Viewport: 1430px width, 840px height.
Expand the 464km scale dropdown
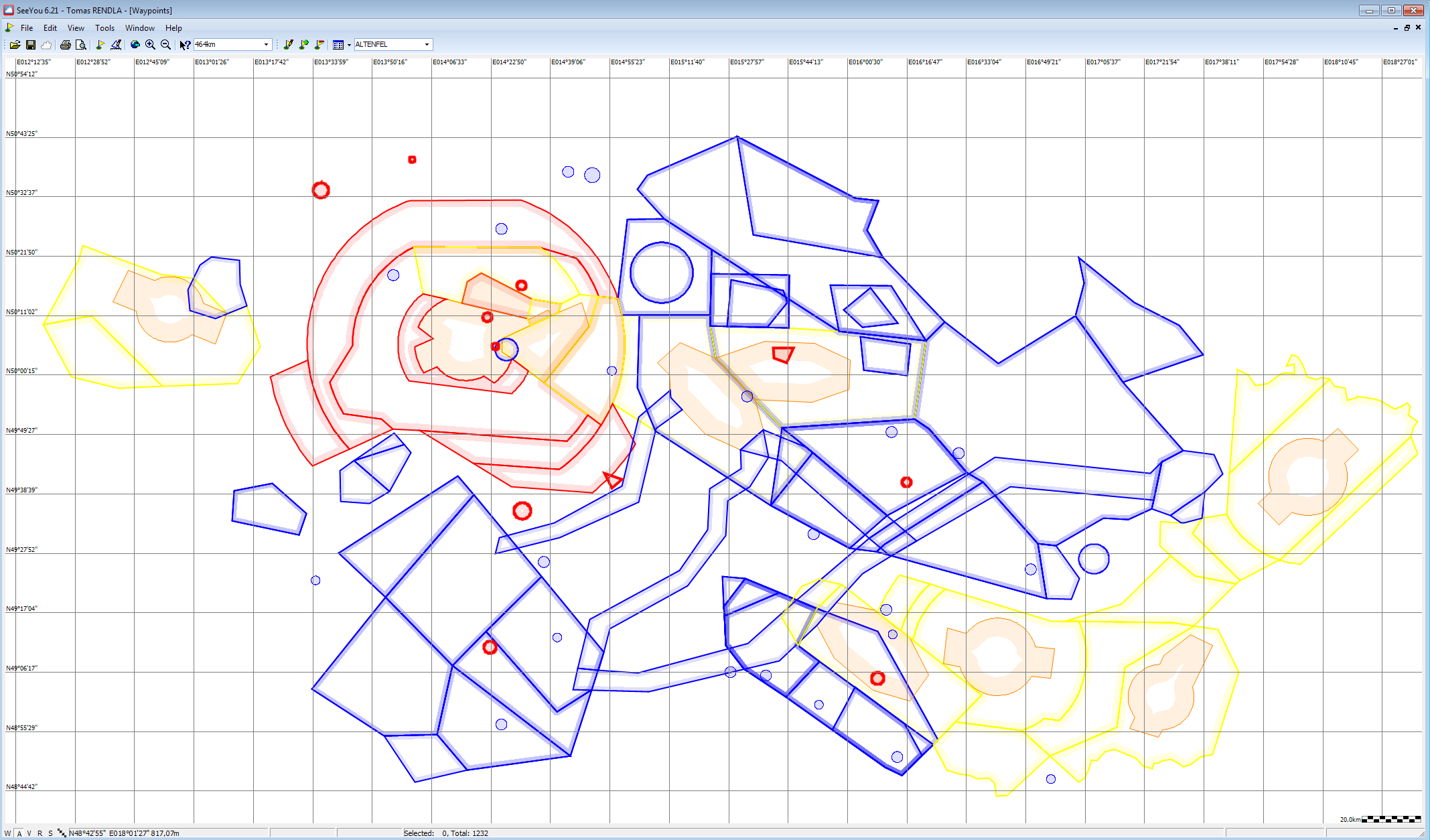click(x=266, y=45)
